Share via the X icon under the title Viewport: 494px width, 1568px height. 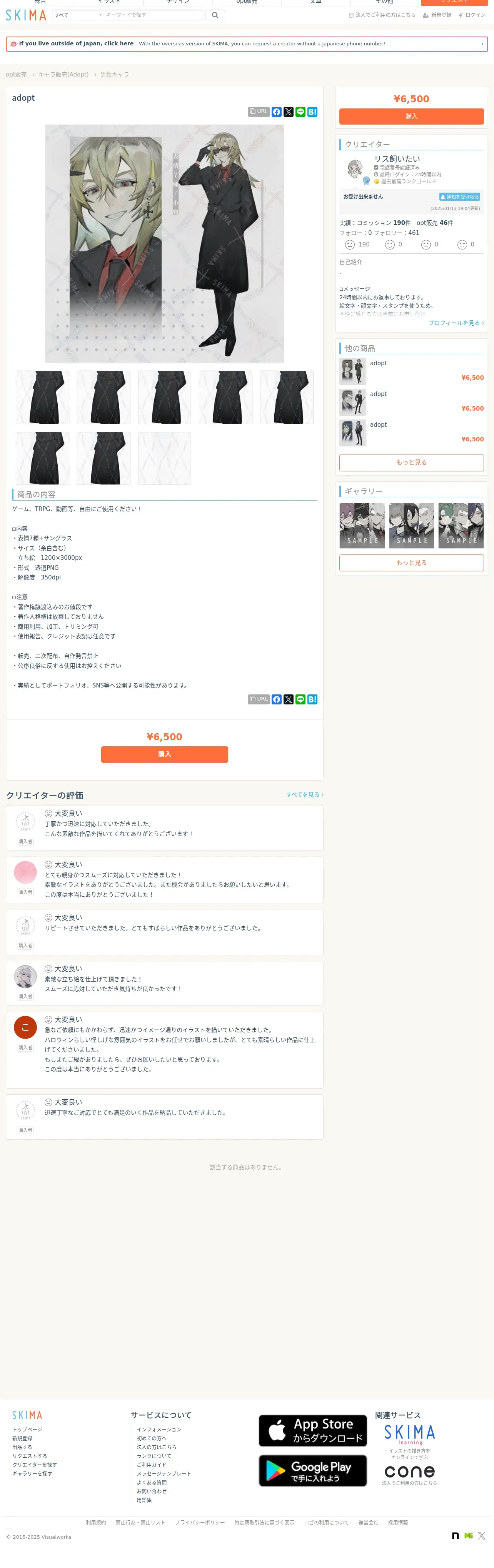(x=289, y=112)
